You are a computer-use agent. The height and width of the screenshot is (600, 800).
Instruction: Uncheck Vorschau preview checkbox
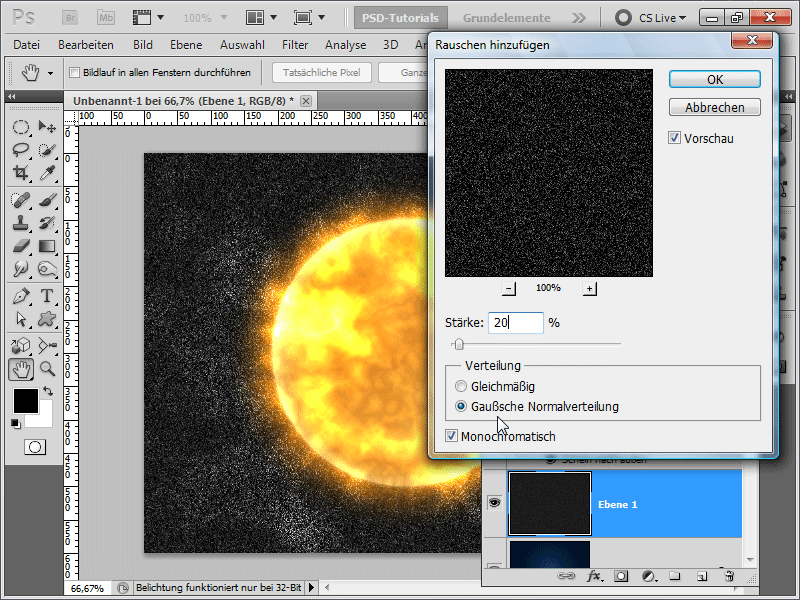tap(674, 138)
